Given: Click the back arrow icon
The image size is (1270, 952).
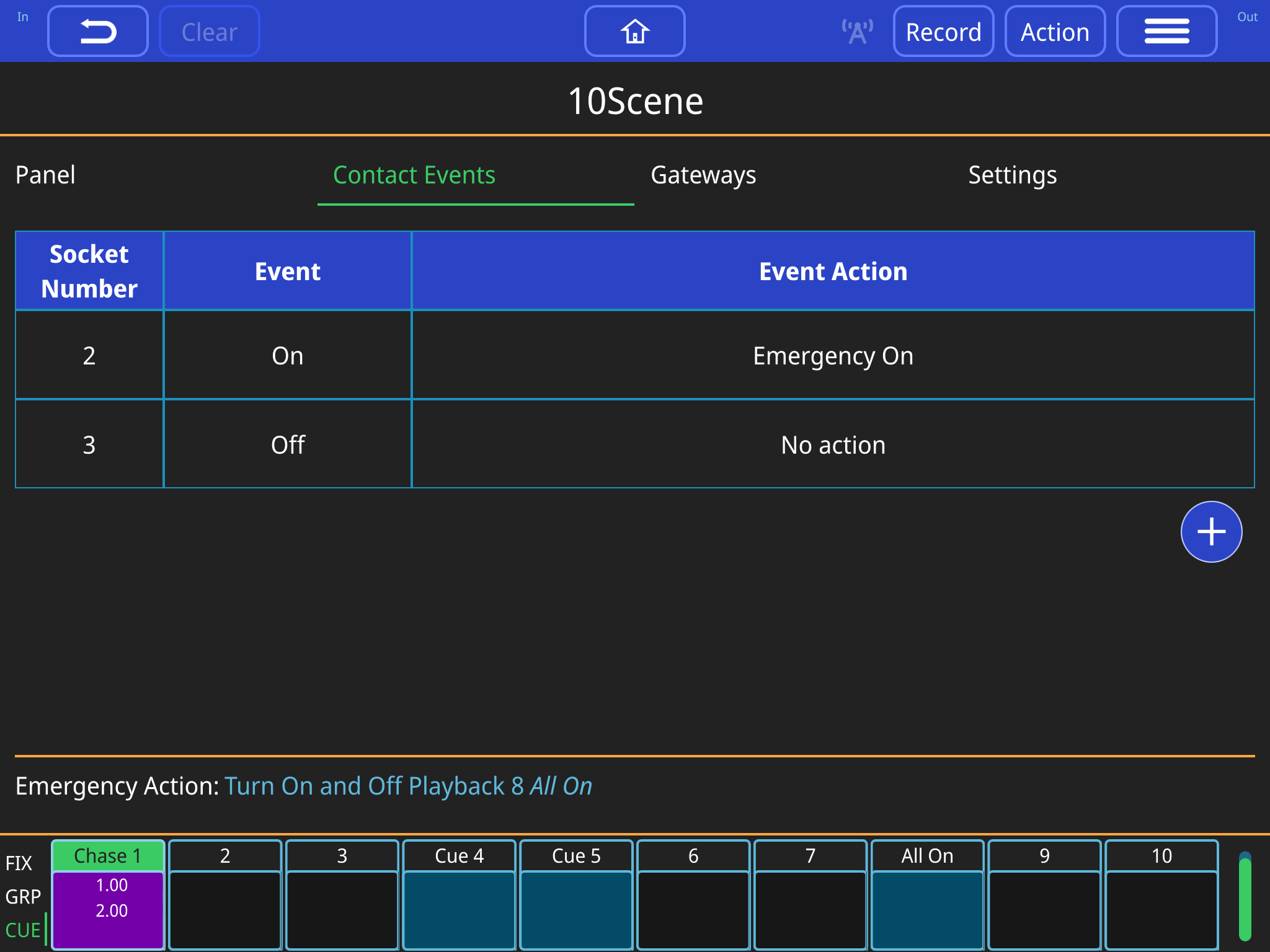Looking at the screenshot, I should (97, 31).
